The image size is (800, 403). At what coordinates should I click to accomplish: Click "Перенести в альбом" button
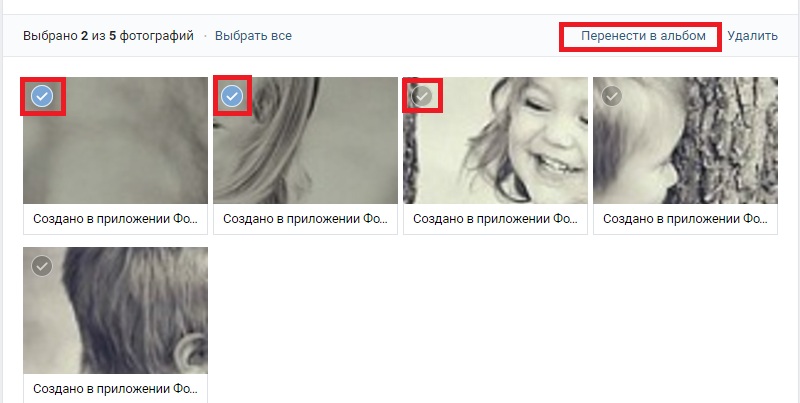pos(643,36)
